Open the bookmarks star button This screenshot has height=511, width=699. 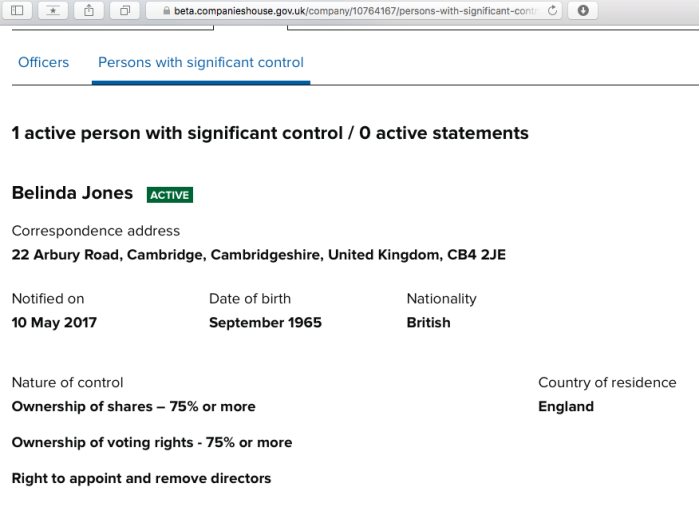[52, 11]
